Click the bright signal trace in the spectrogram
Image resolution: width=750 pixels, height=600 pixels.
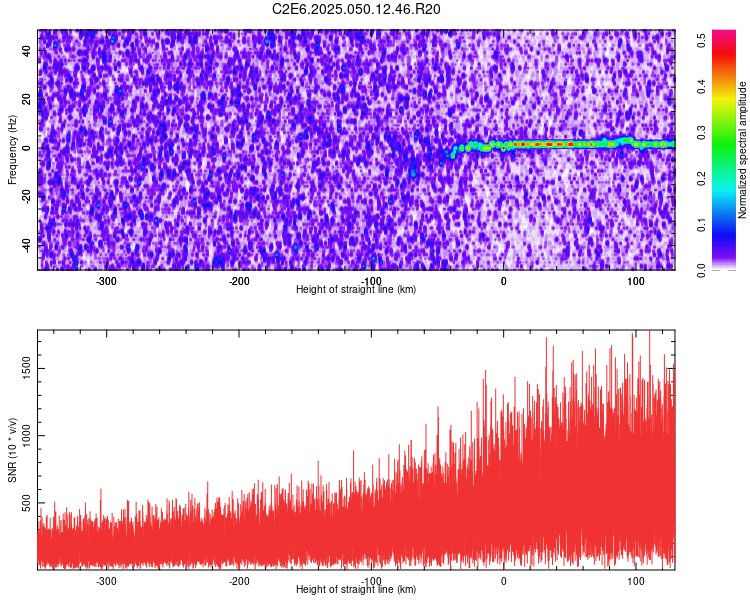pyautogui.click(x=564, y=144)
